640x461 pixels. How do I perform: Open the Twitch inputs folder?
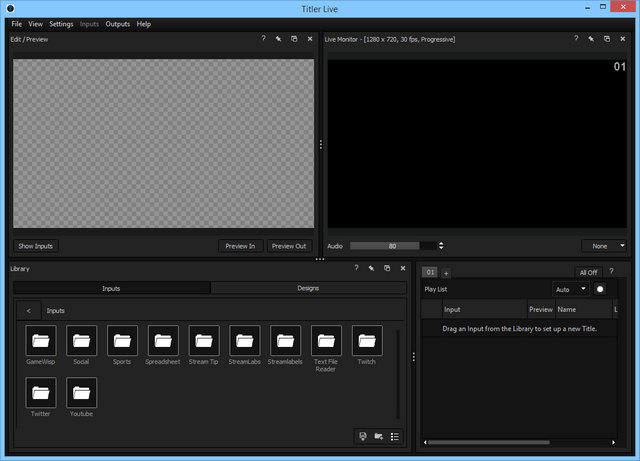367,341
